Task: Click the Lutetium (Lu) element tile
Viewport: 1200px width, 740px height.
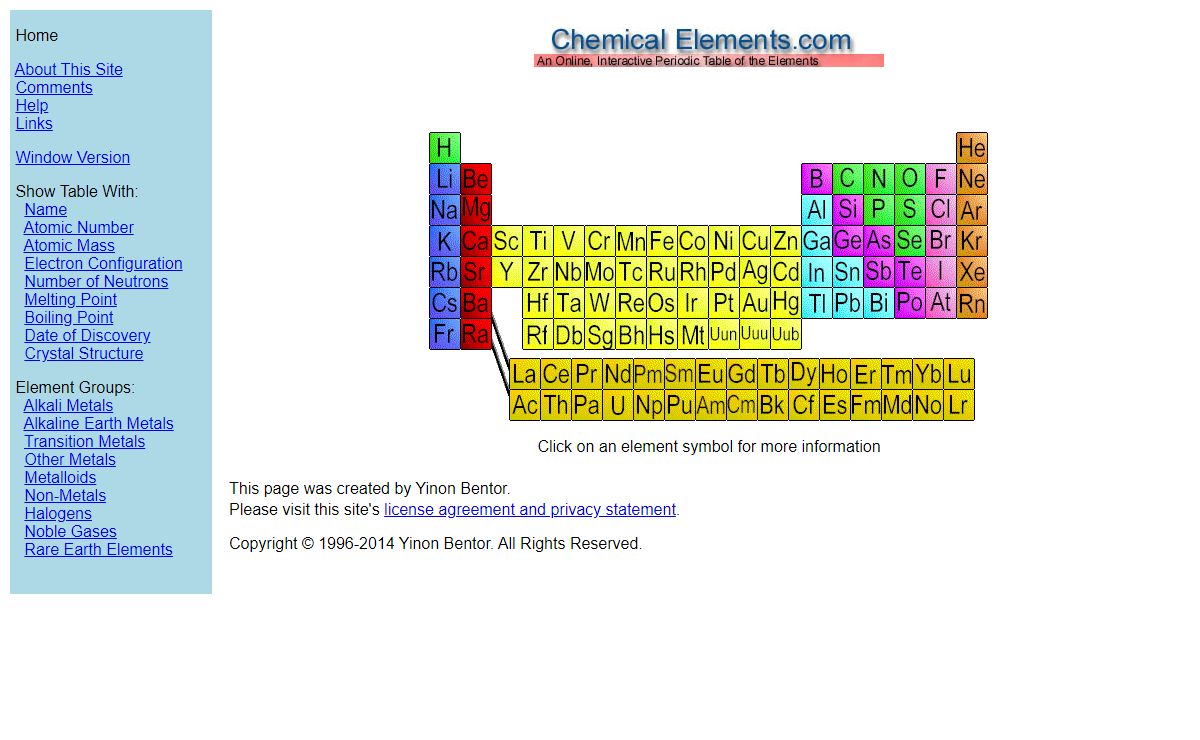Action: pos(959,374)
